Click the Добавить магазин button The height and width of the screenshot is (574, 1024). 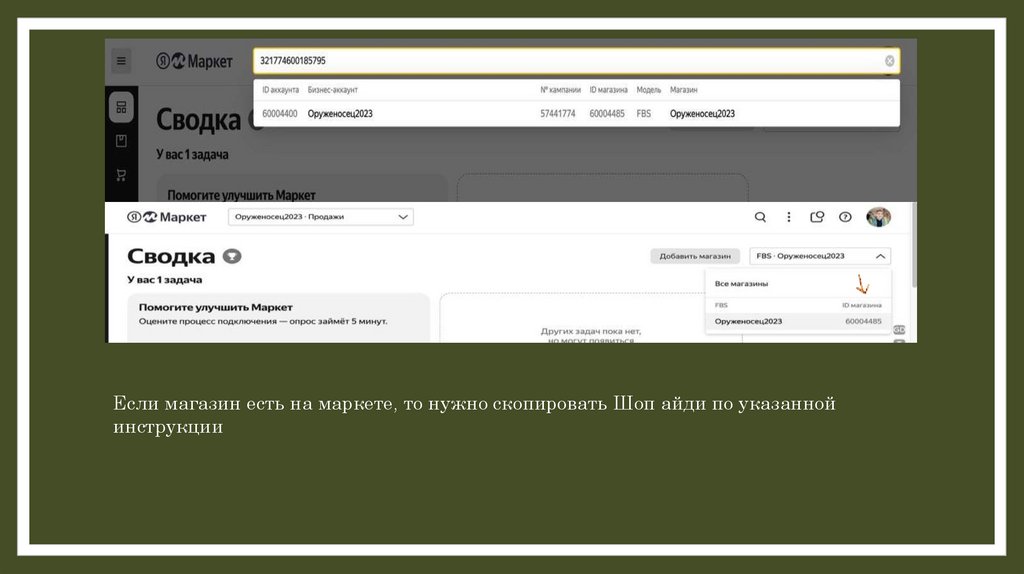tap(695, 256)
